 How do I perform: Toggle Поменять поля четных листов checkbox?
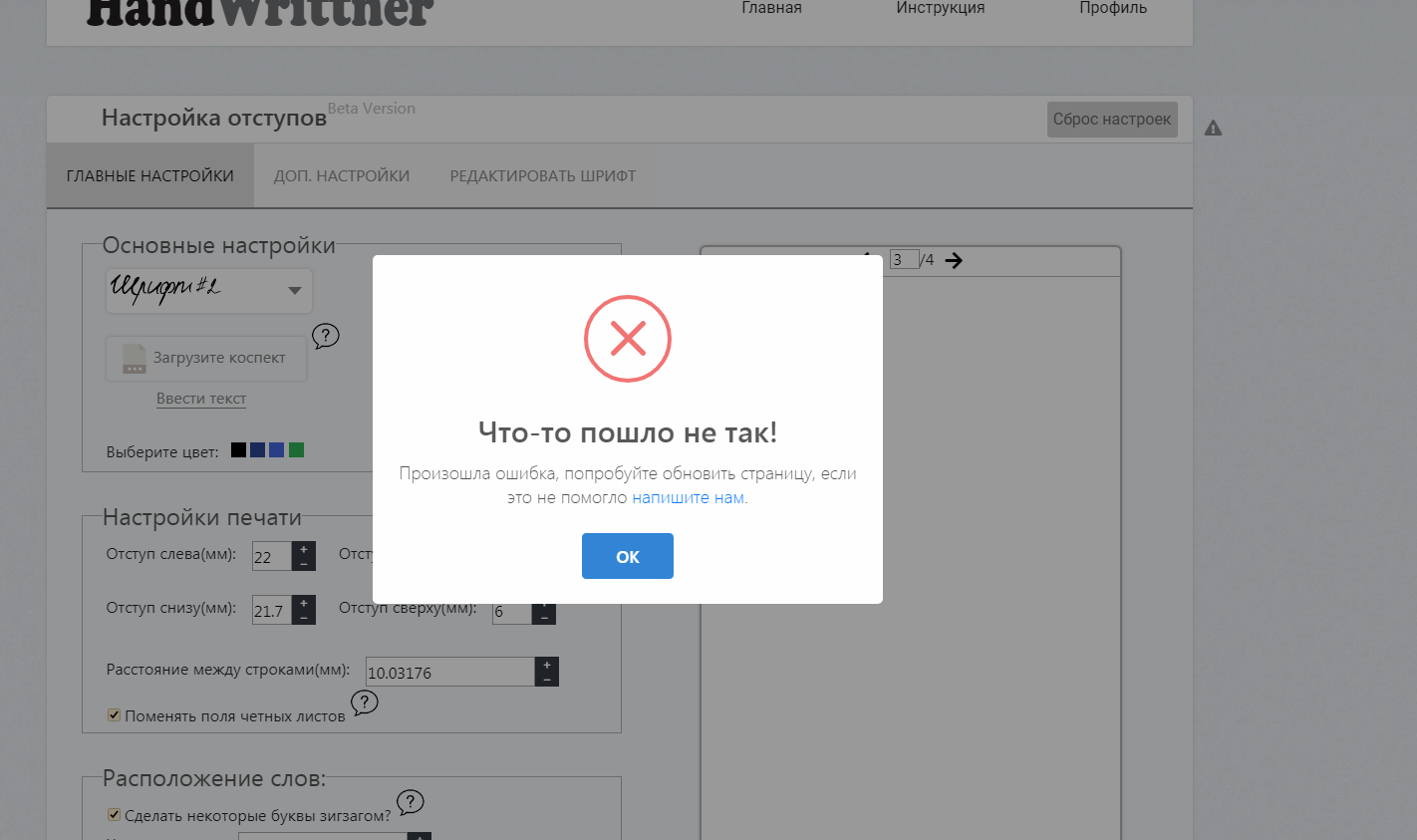114,715
